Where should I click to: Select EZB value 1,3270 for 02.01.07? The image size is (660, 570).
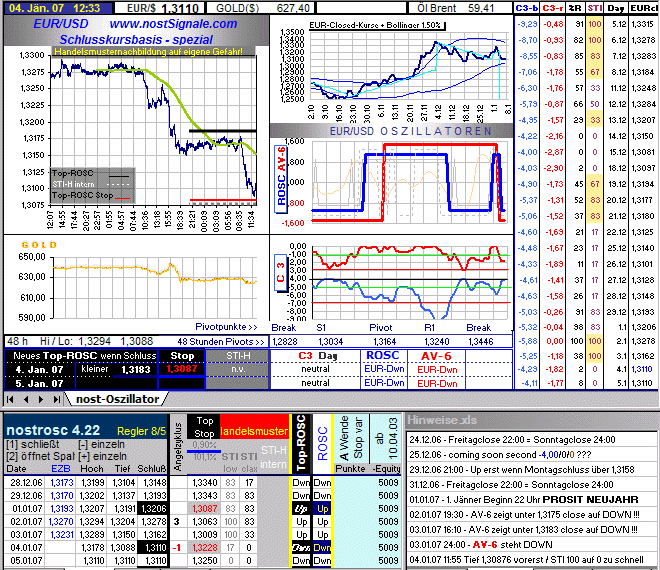[x=61, y=522]
